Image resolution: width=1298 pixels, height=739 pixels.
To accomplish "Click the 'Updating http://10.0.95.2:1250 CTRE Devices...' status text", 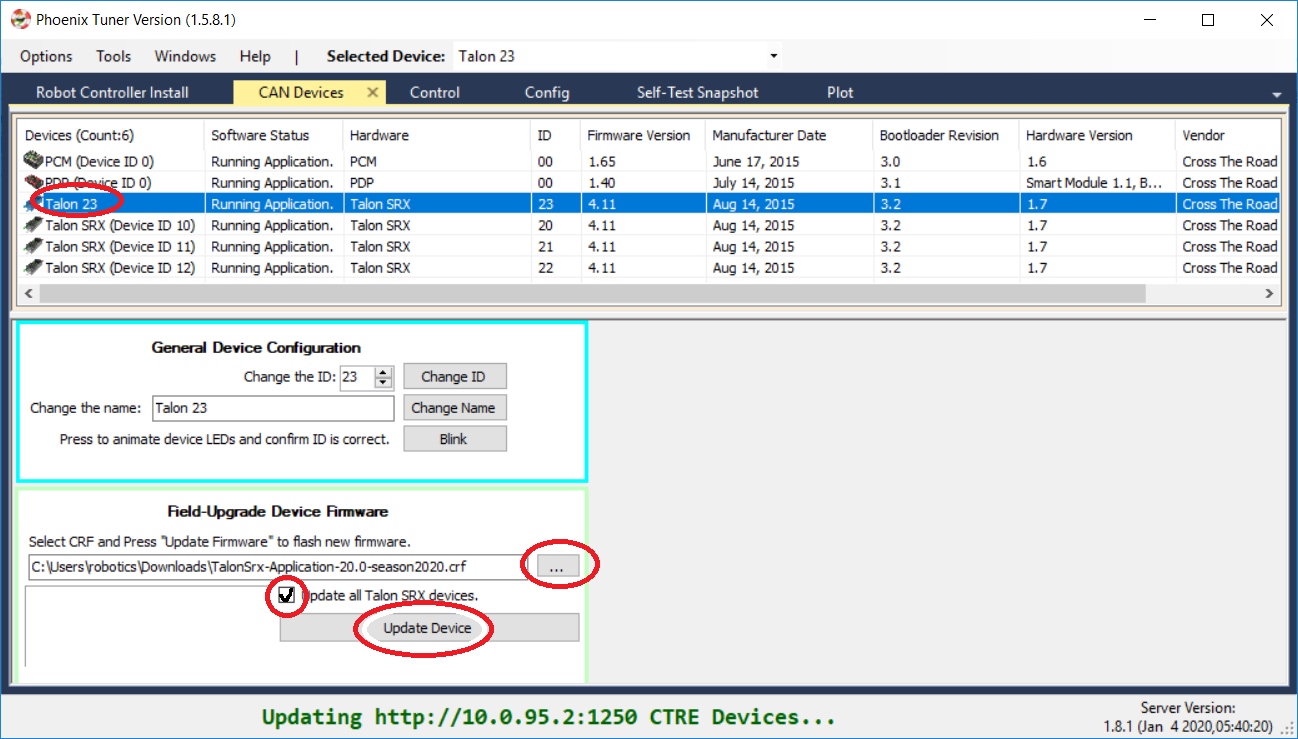I will click(548, 717).
